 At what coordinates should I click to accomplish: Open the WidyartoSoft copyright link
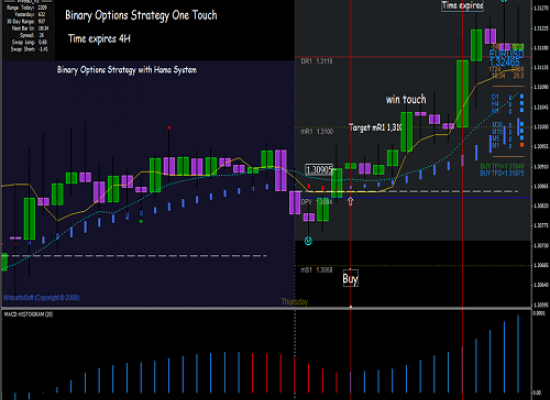pyautogui.click(x=41, y=298)
